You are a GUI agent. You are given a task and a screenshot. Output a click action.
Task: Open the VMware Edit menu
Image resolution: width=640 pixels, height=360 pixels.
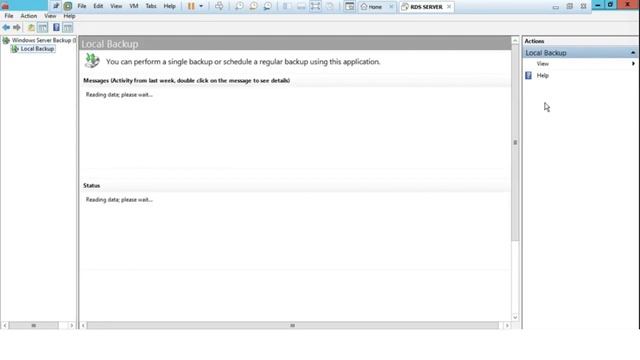point(98,6)
